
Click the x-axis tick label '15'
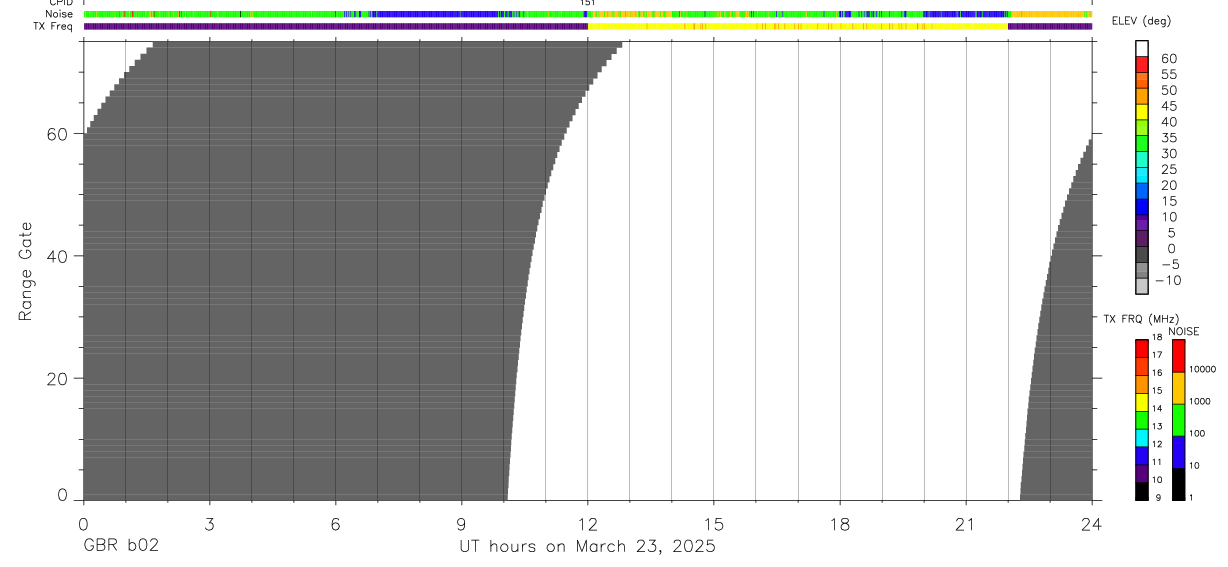[714, 524]
